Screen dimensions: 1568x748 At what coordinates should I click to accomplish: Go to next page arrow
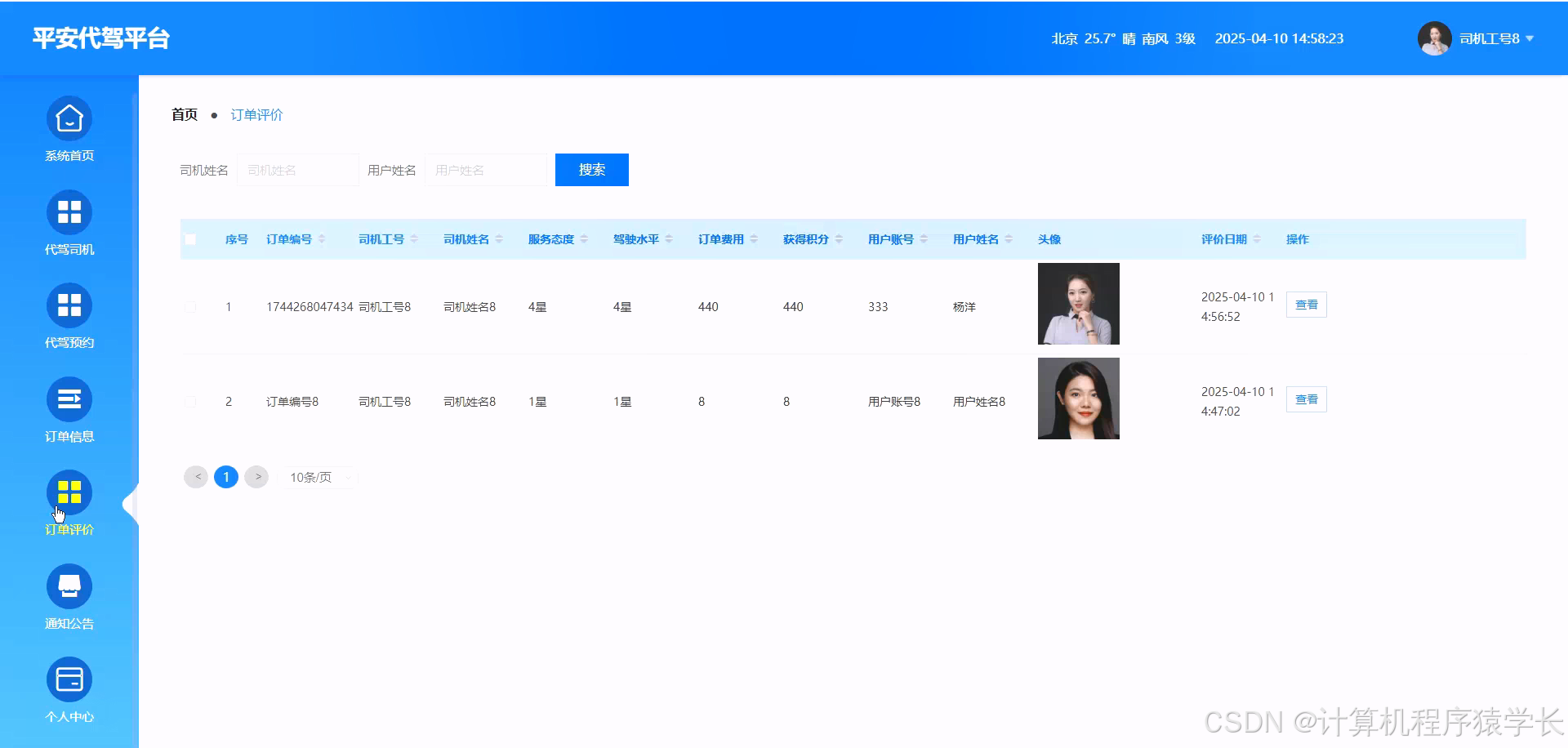coord(256,477)
